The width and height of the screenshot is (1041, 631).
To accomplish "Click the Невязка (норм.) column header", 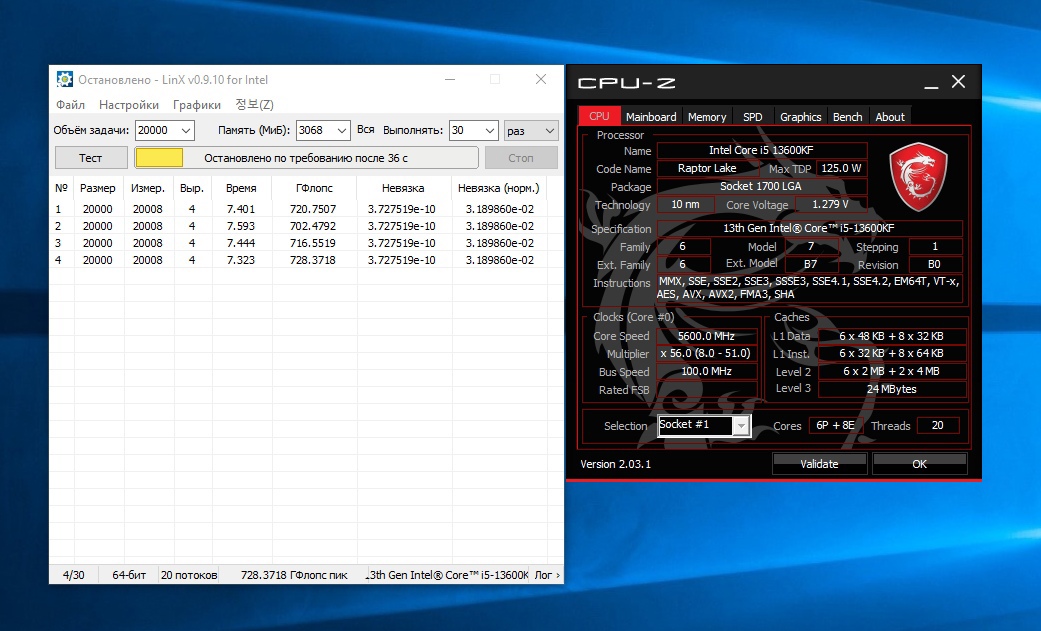I will [x=499, y=188].
